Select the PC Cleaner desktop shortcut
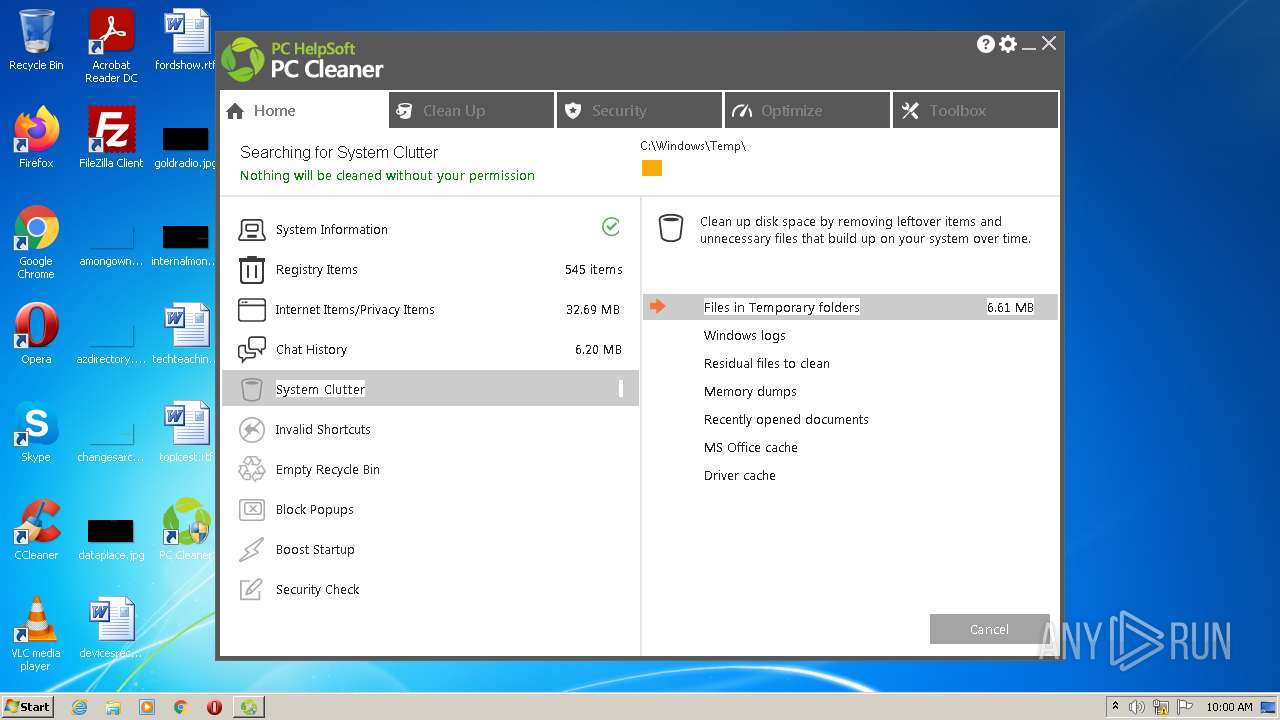1280x720 pixels. [x=186, y=529]
